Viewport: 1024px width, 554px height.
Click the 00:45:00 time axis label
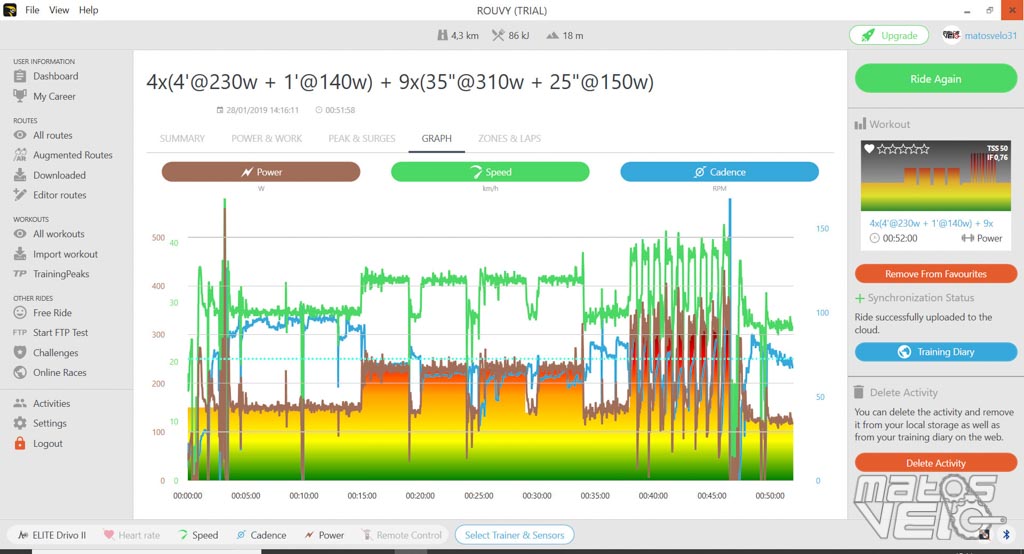tap(712, 496)
